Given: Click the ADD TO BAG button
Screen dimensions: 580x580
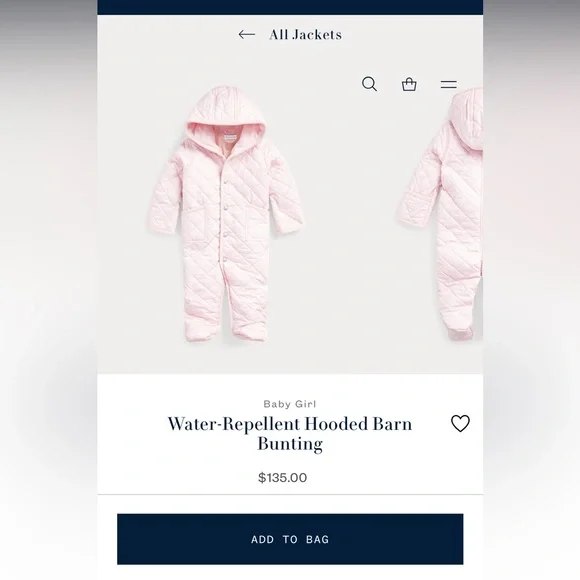Looking at the screenshot, I should point(290,539).
